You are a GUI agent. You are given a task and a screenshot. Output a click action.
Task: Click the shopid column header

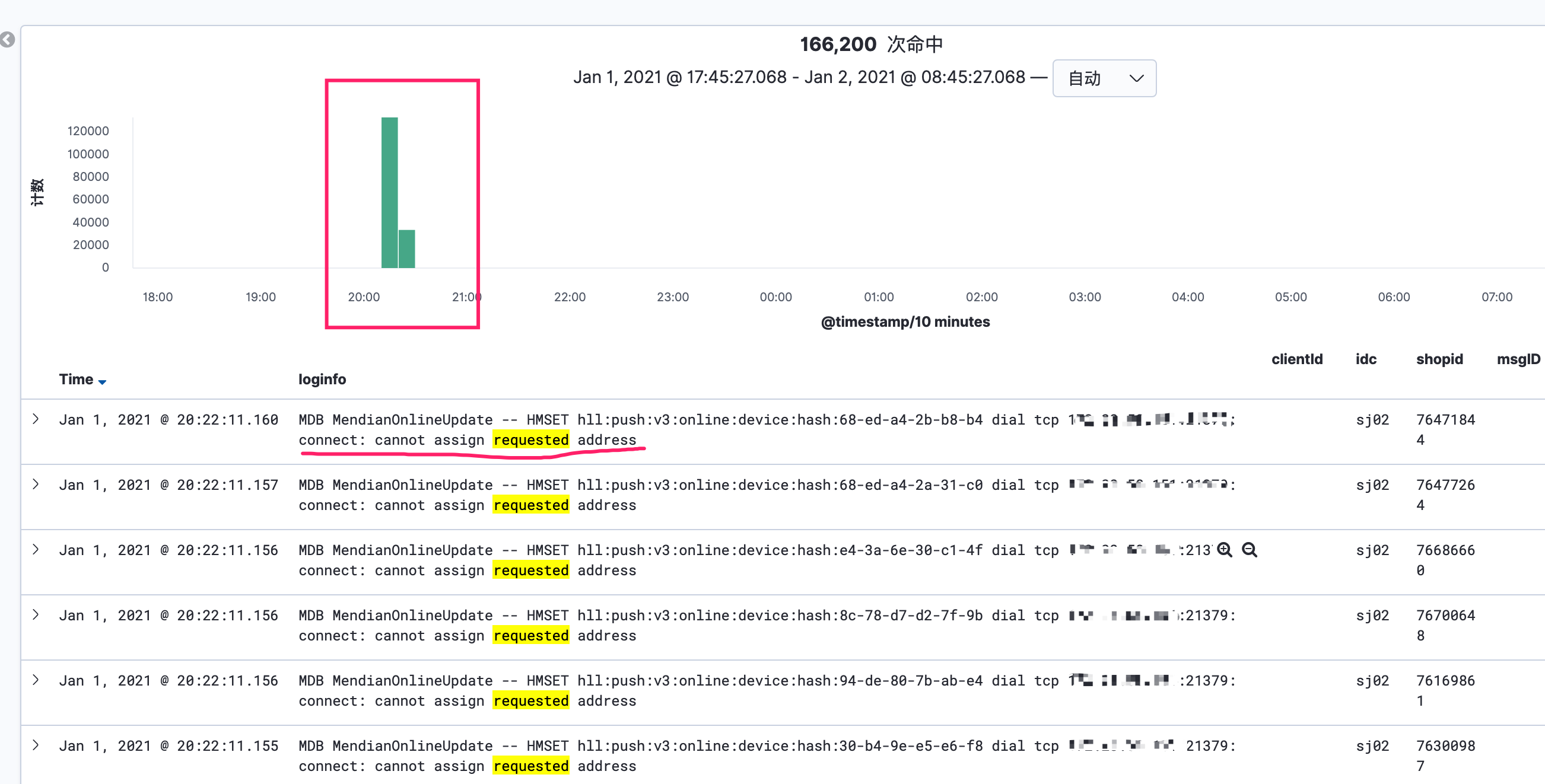1439,359
